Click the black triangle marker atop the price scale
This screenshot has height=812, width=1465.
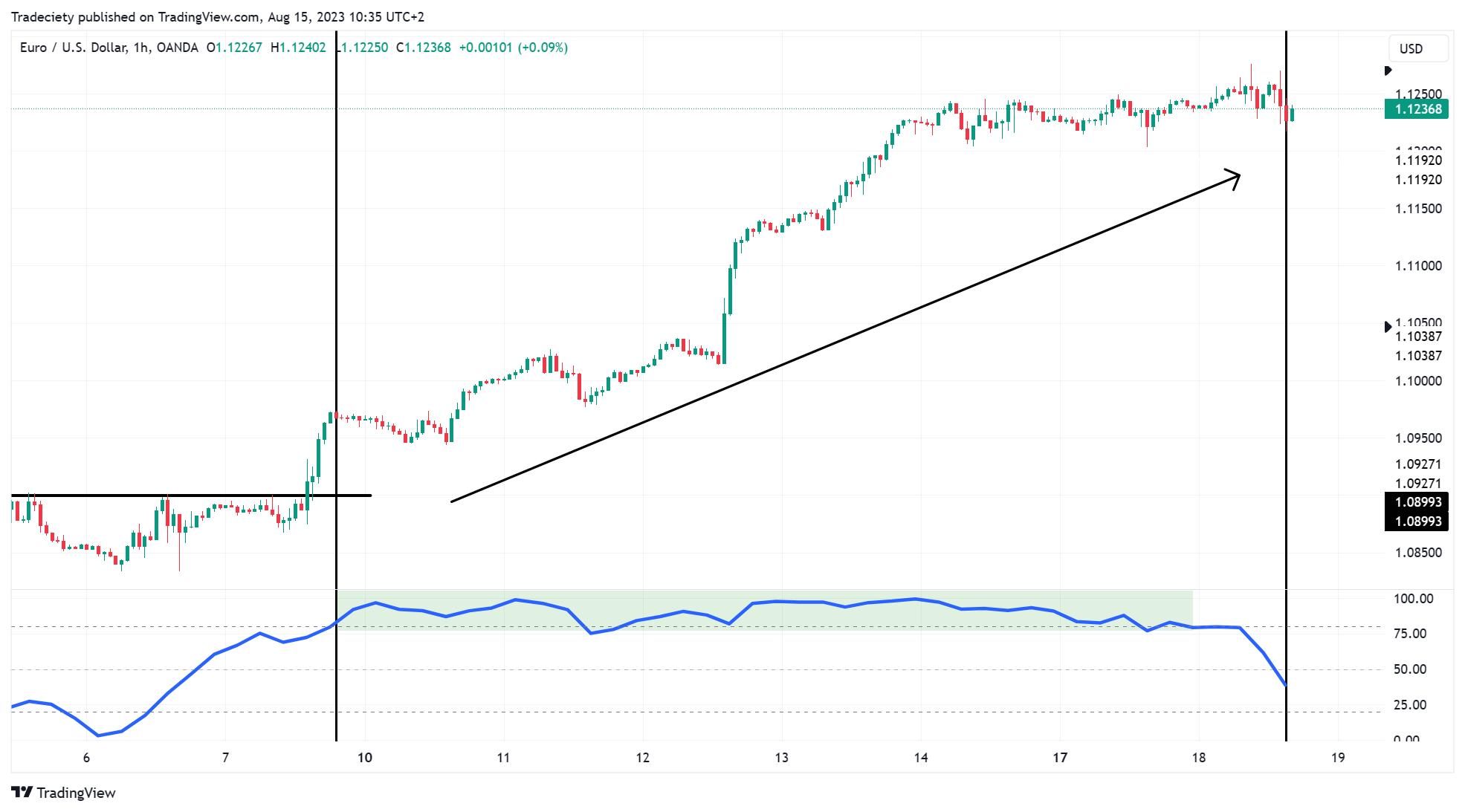(x=1387, y=71)
